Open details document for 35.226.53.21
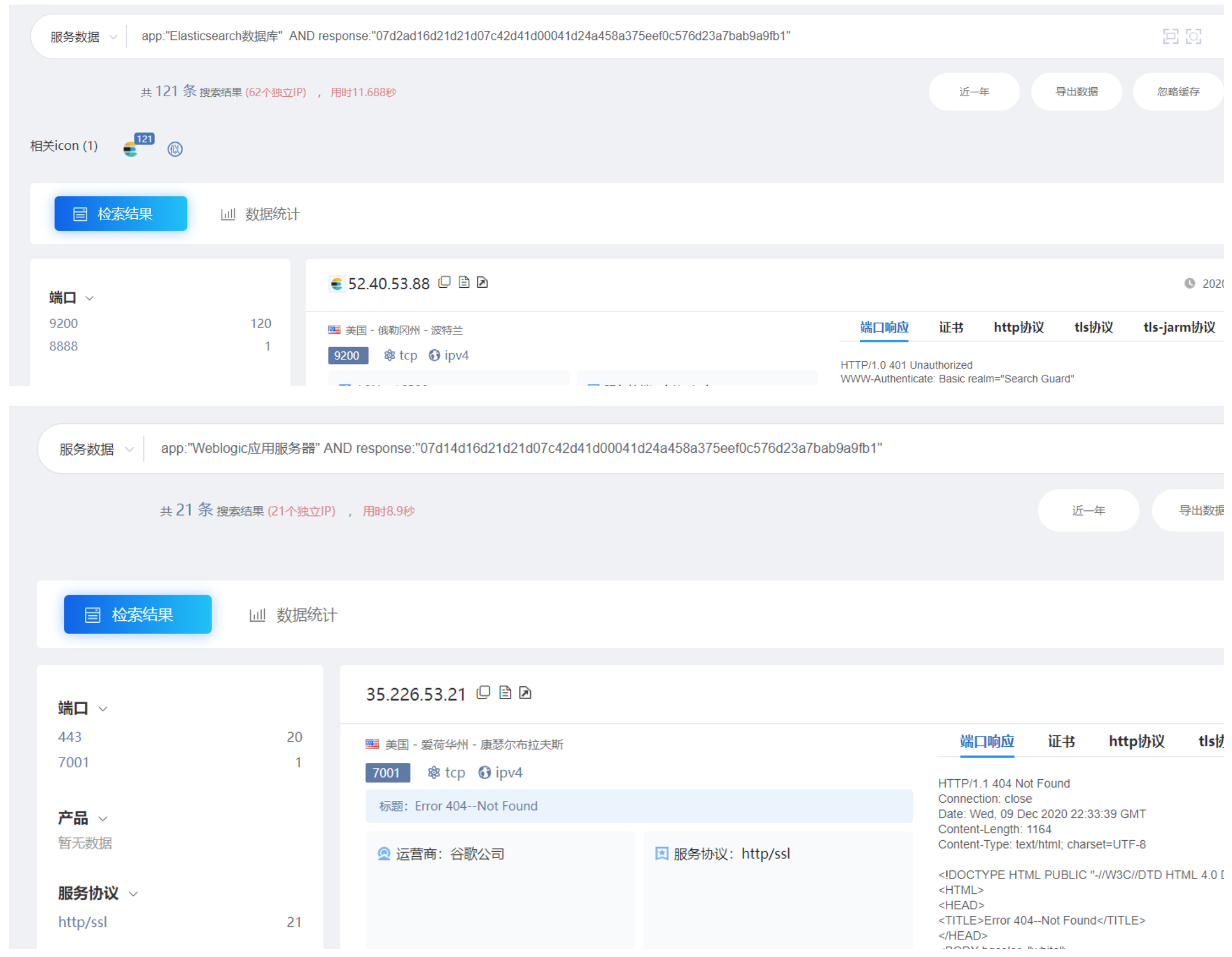 coord(505,693)
